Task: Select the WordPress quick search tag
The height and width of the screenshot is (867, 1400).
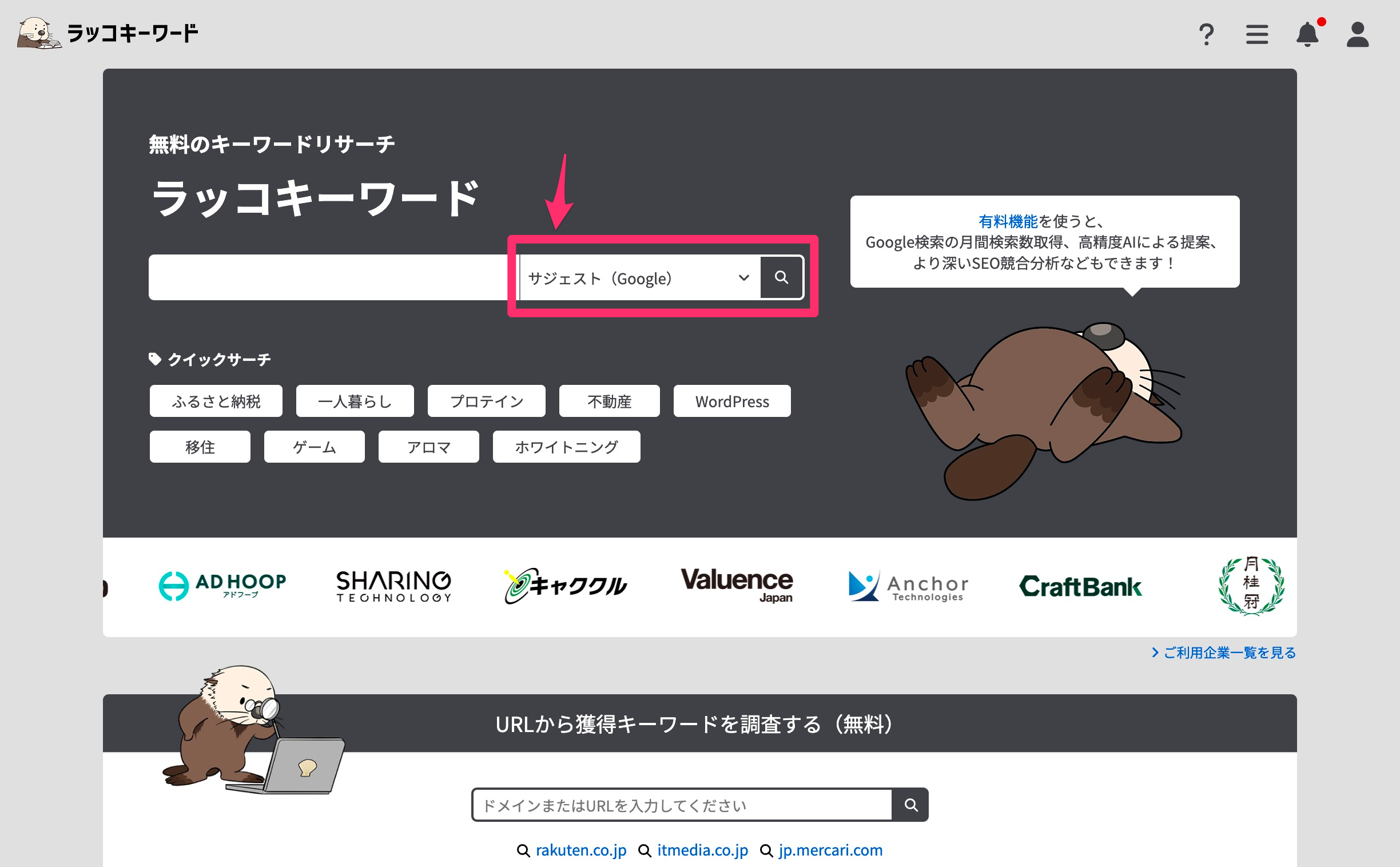Action: click(732, 401)
